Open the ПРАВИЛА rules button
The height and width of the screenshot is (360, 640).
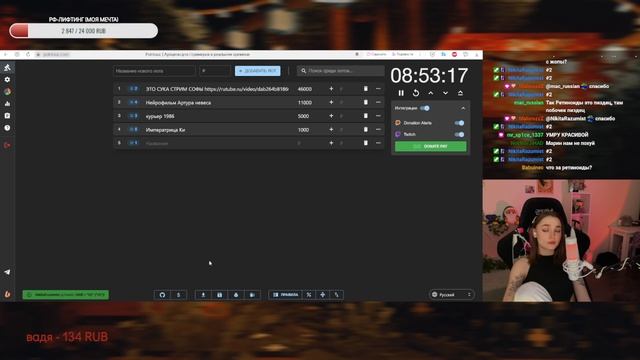(x=285, y=295)
